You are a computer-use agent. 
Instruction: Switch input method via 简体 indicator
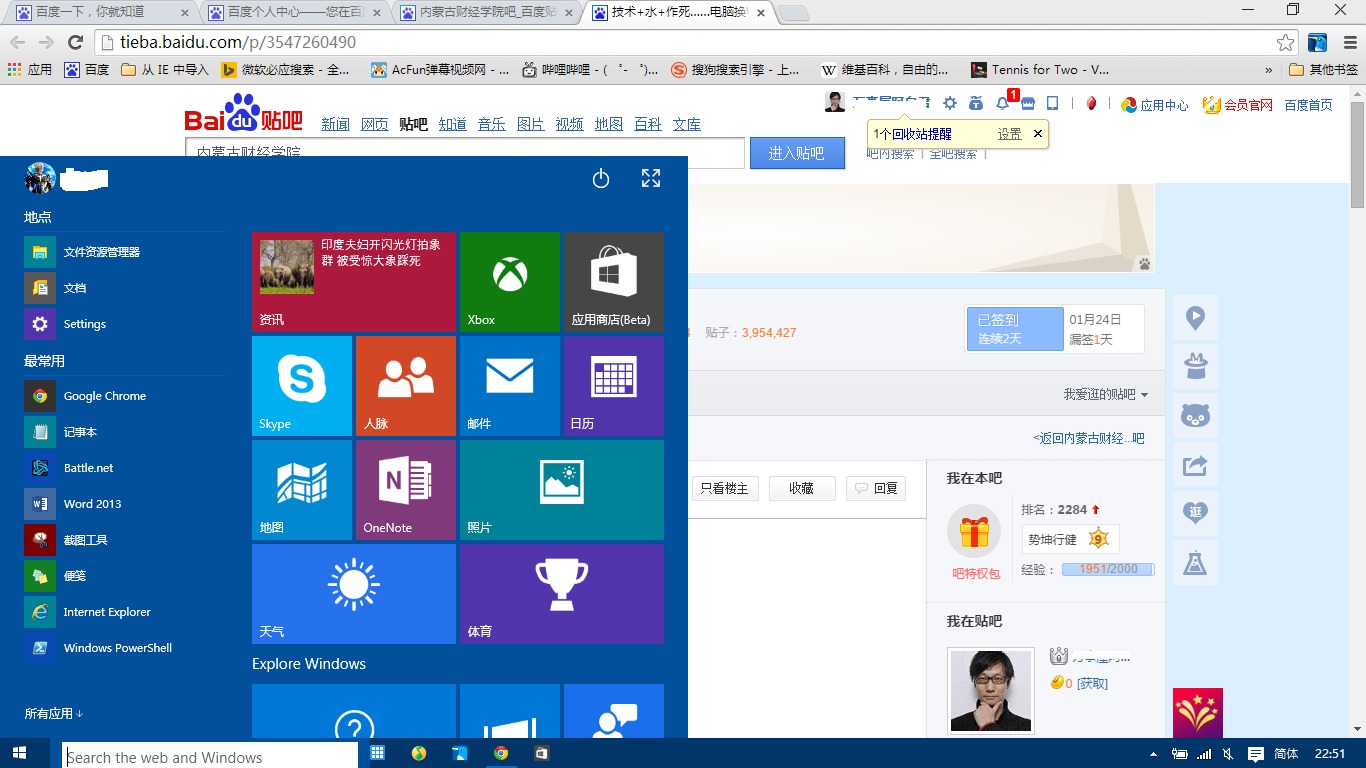[1286, 754]
